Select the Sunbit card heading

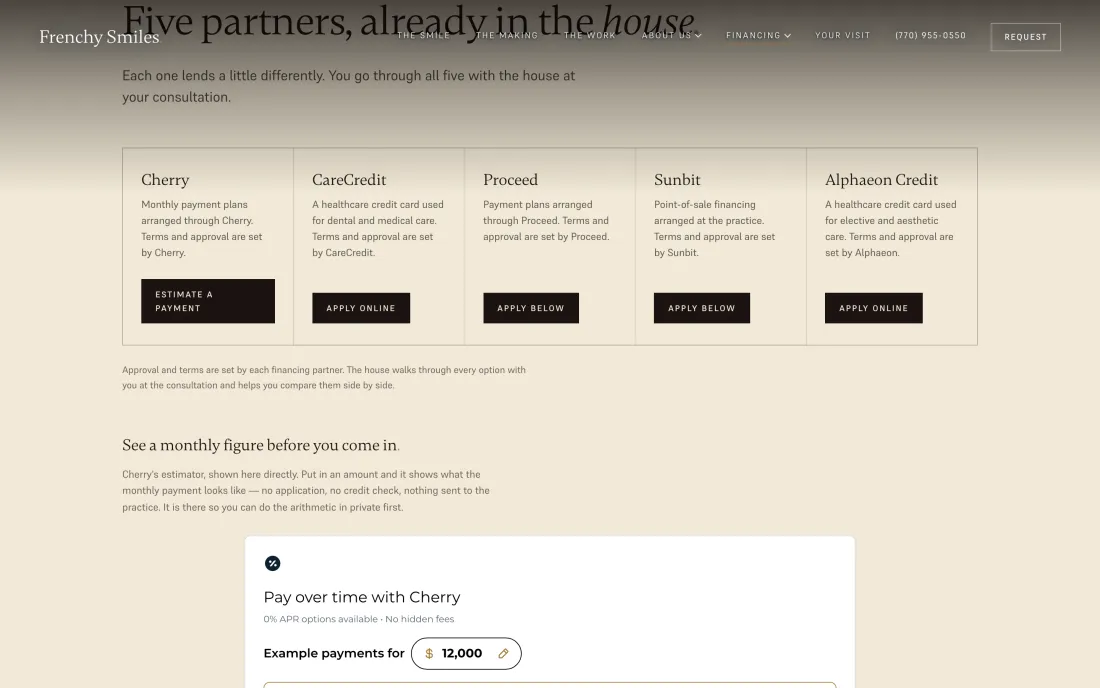(x=677, y=180)
